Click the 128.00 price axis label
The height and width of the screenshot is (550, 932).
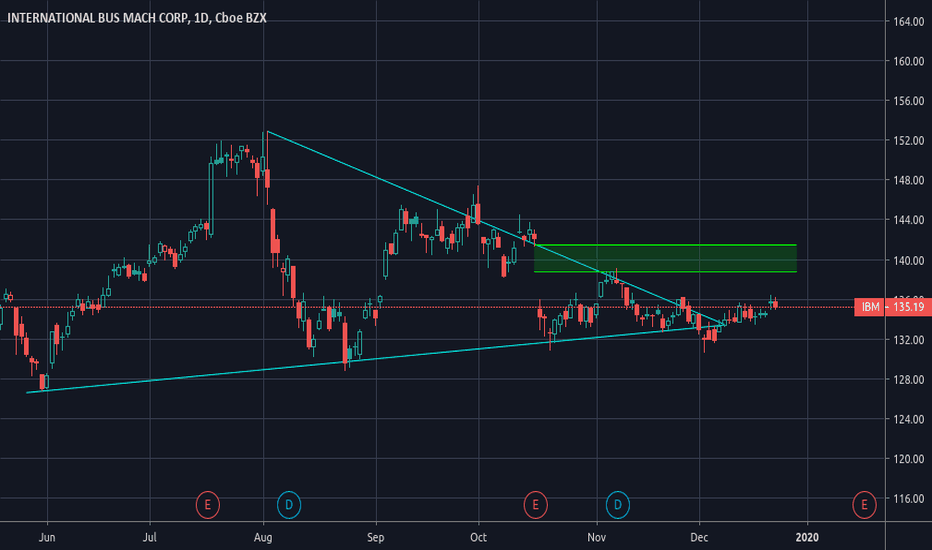click(909, 379)
